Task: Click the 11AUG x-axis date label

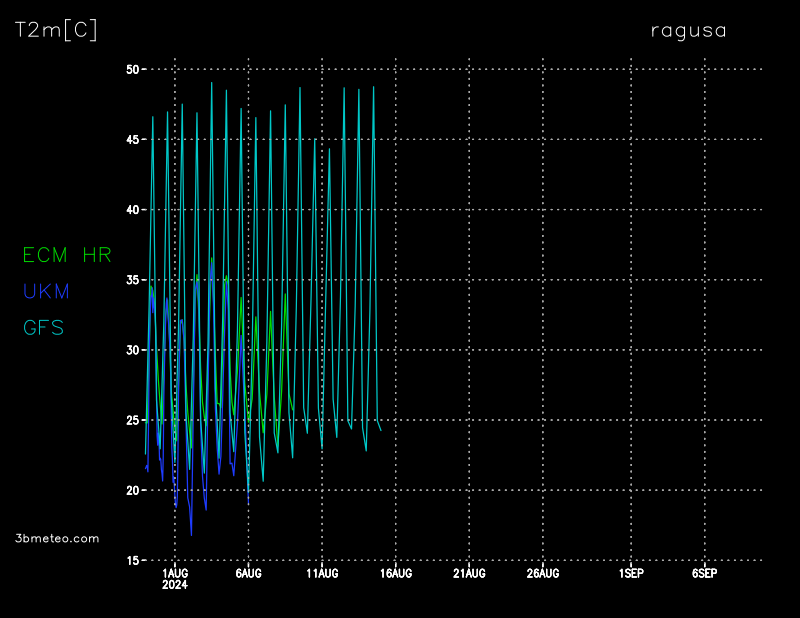Action: [322, 573]
